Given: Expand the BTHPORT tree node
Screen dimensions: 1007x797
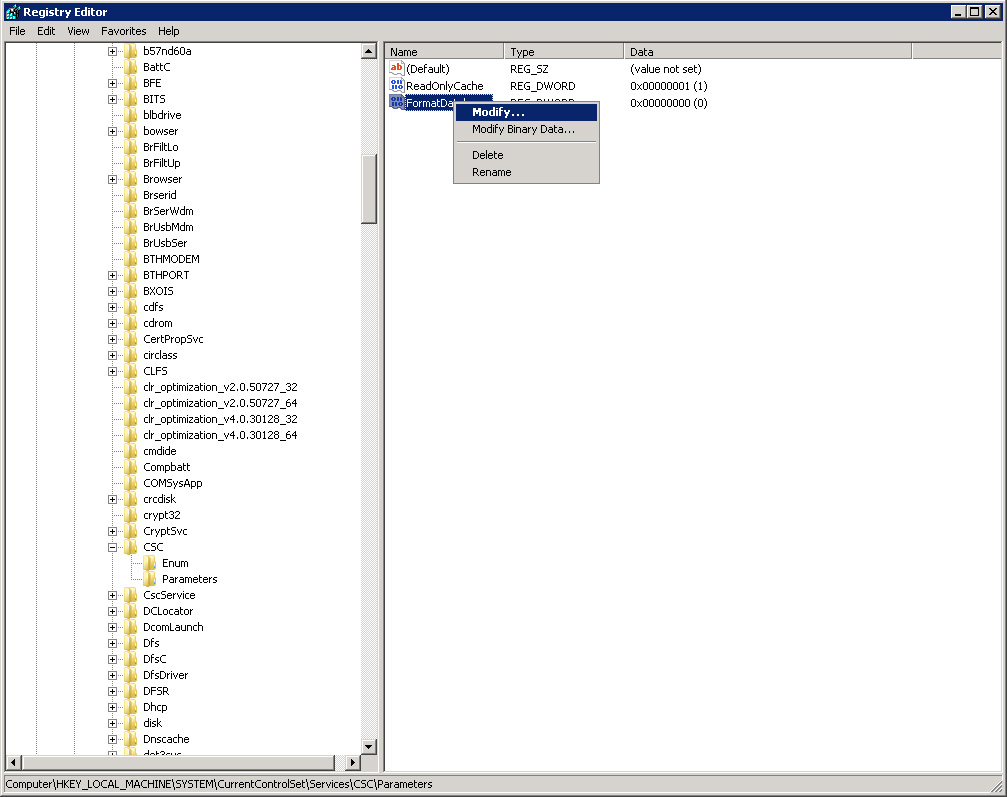Looking at the screenshot, I should pyautogui.click(x=112, y=276).
